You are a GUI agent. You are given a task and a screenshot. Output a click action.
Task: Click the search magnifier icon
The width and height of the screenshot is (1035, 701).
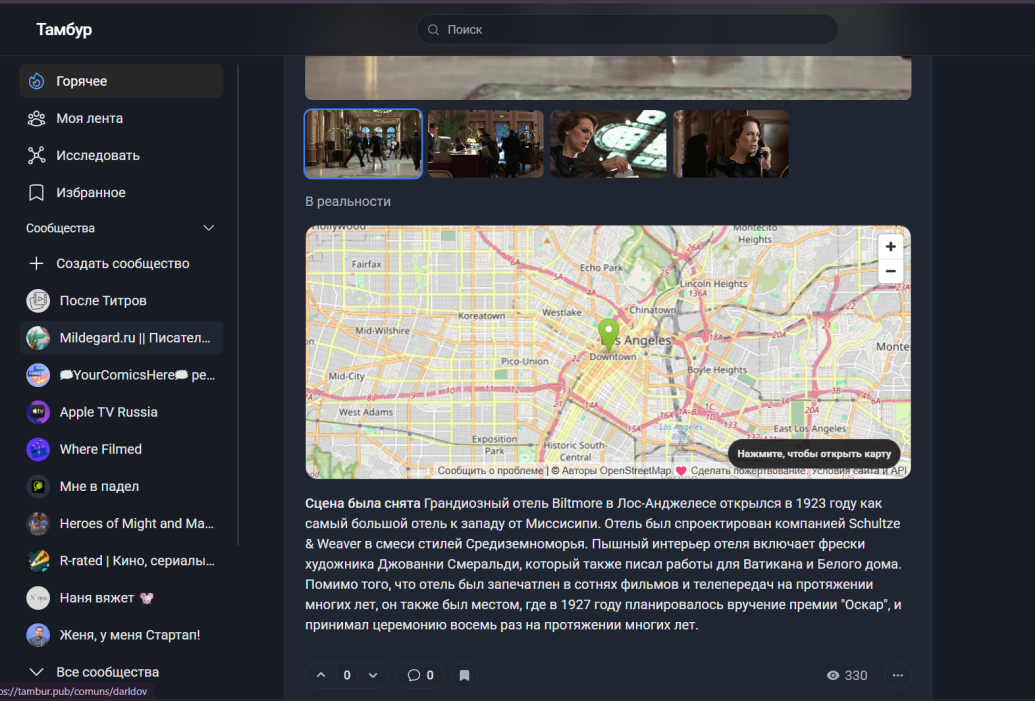(433, 30)
